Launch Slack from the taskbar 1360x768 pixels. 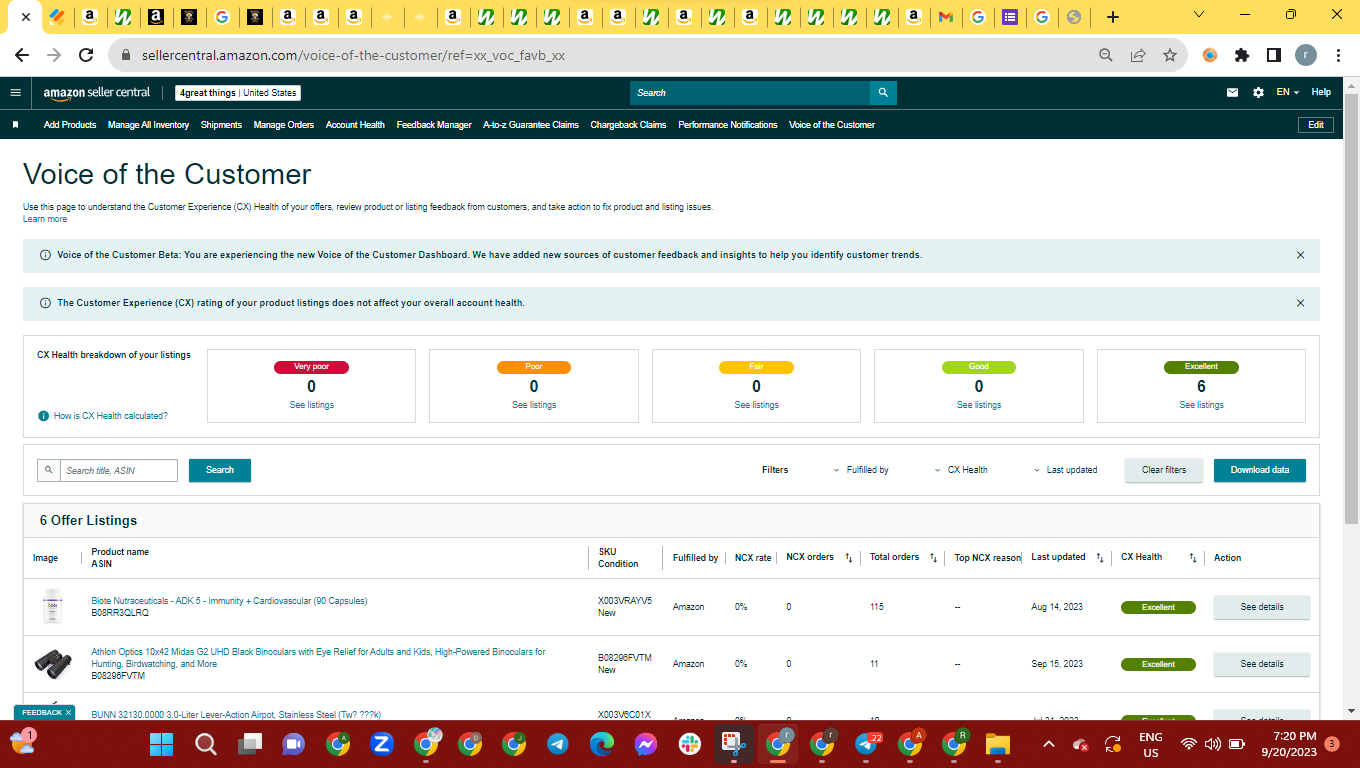coord(689,744)
